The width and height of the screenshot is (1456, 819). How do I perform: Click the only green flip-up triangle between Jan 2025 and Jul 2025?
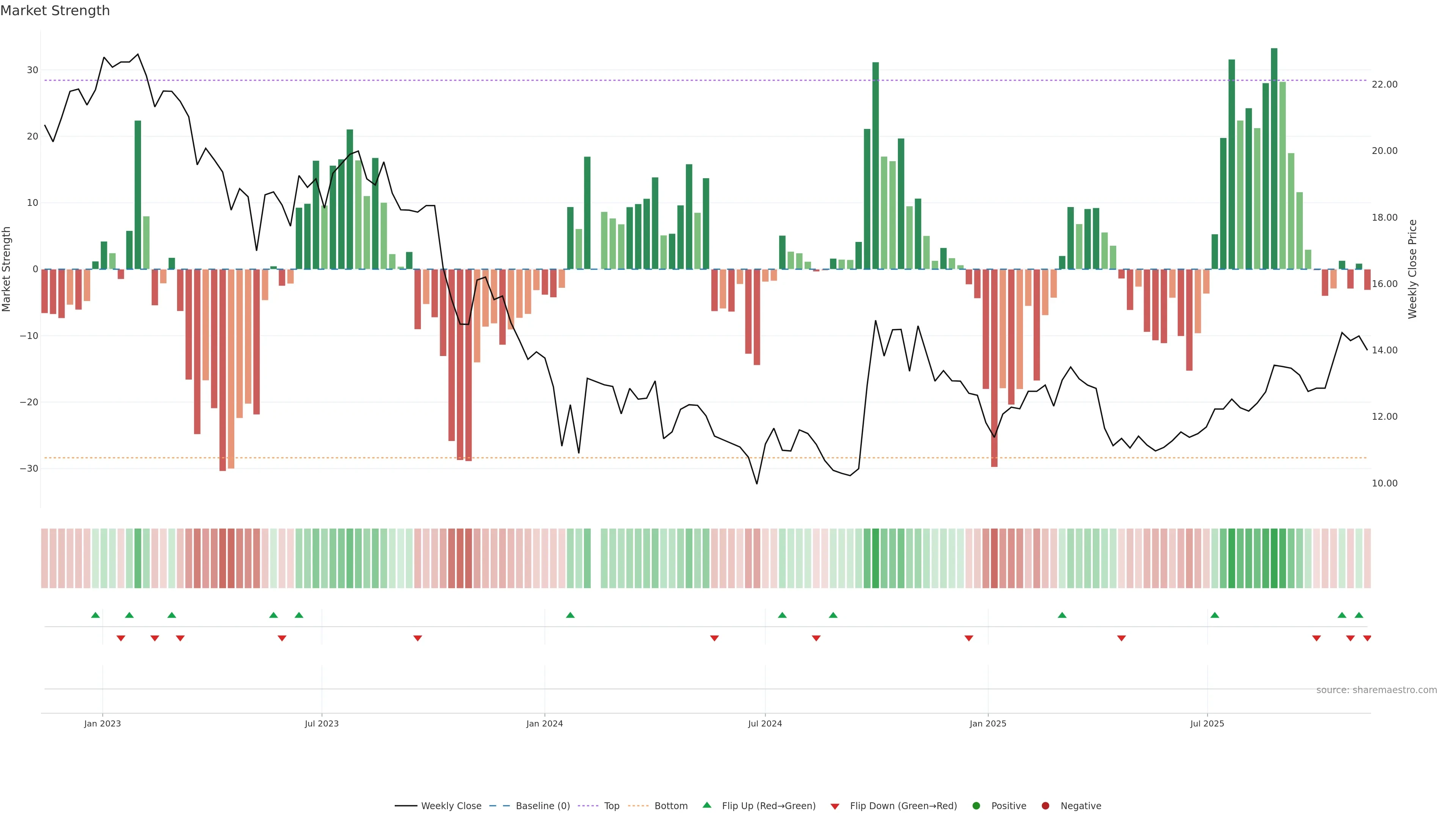(x=1062, y=615)
